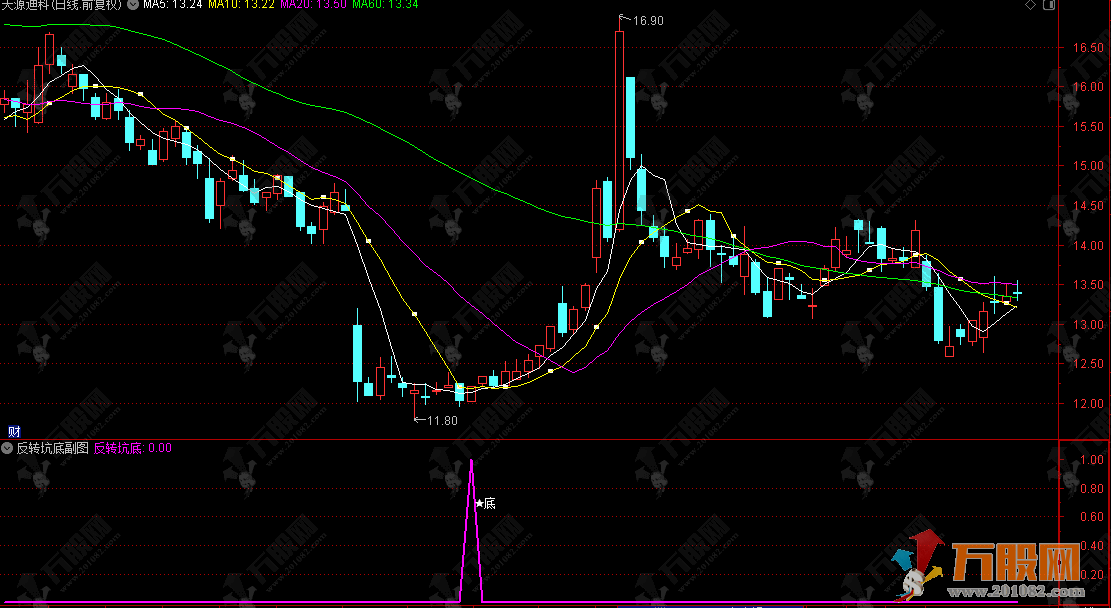Click the 反转坑底副图 indicator name
Viewport: 1111px width, 608px height.
[53, 449]
